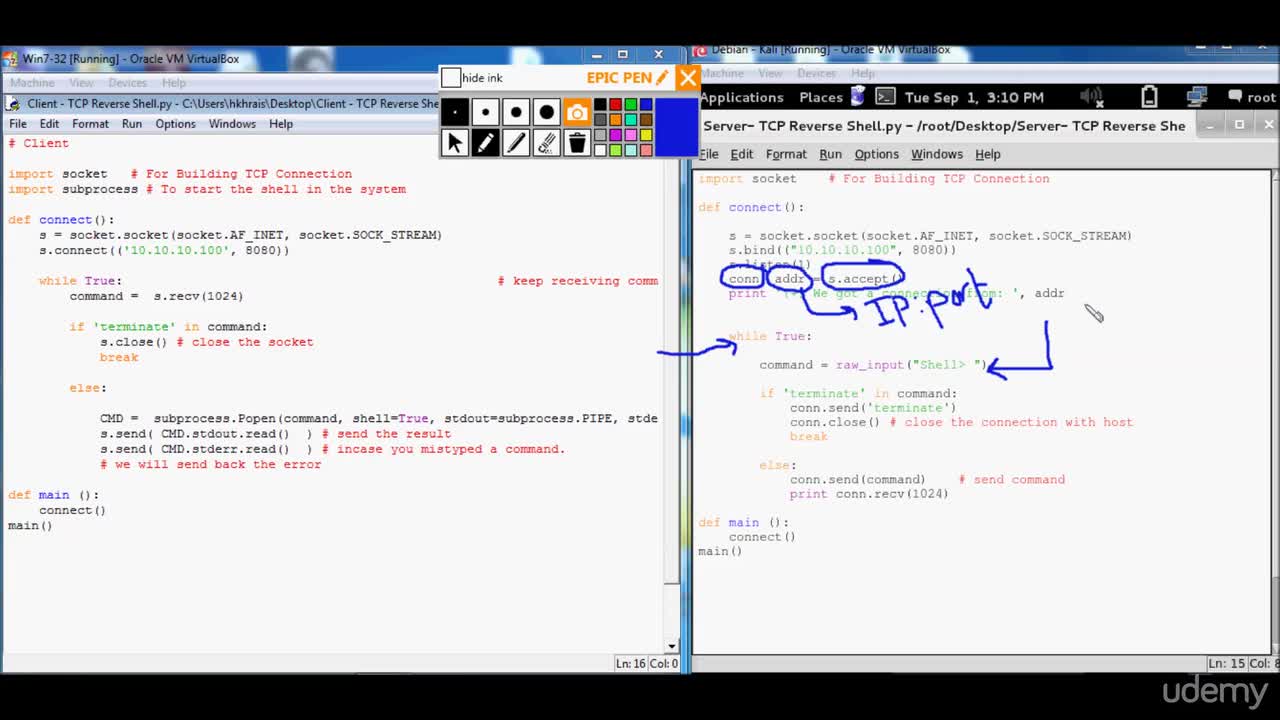The image size is (1280, 720).
Task: Open File menu in Client IDLE window
Action: [18, 124]
